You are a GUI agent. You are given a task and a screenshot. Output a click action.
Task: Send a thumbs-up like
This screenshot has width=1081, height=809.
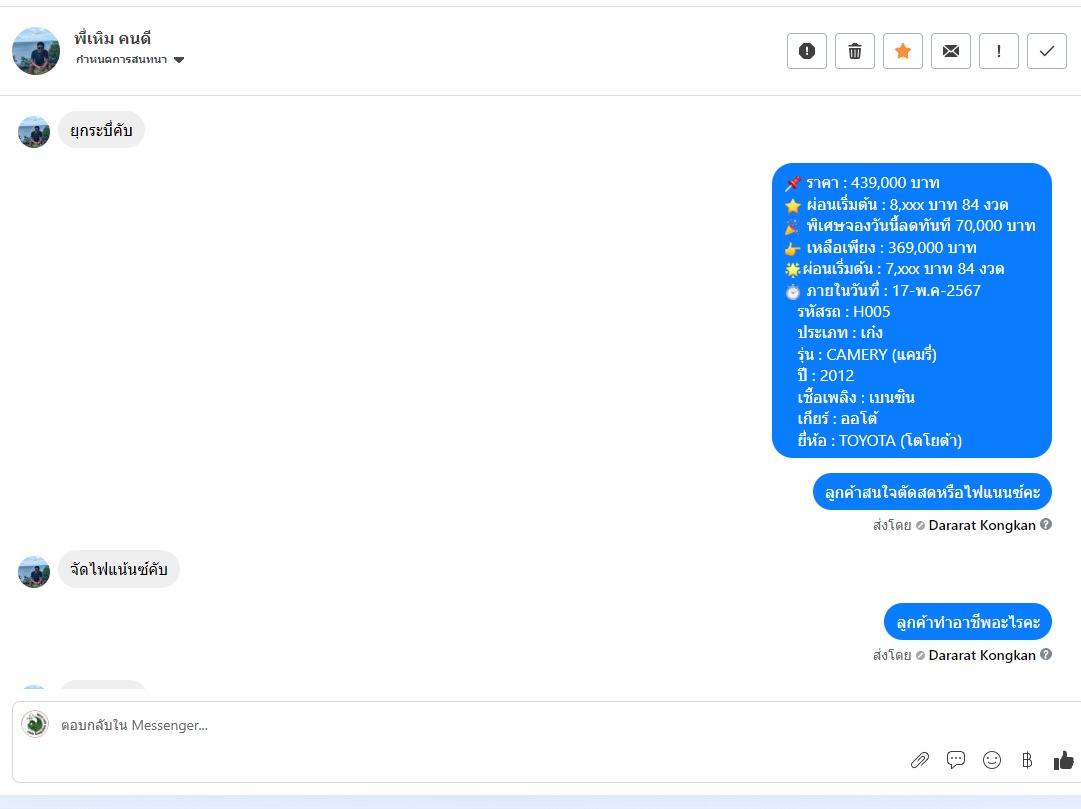pyautogui.click(x=1063, y=760)
